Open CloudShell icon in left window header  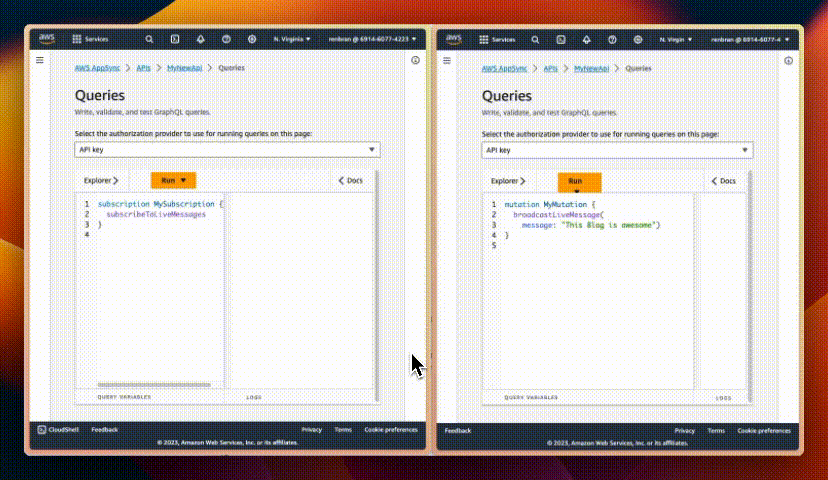click(x=175, y=39)
